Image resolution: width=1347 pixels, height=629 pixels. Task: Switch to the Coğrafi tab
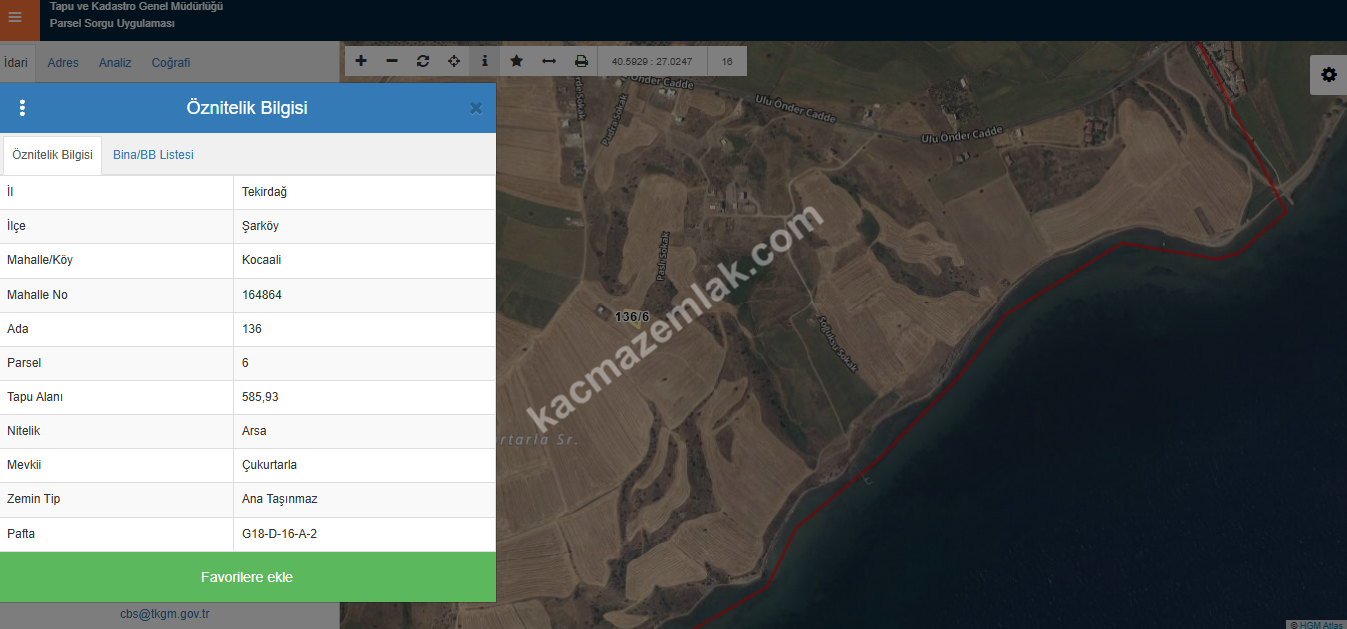[170, 63]
